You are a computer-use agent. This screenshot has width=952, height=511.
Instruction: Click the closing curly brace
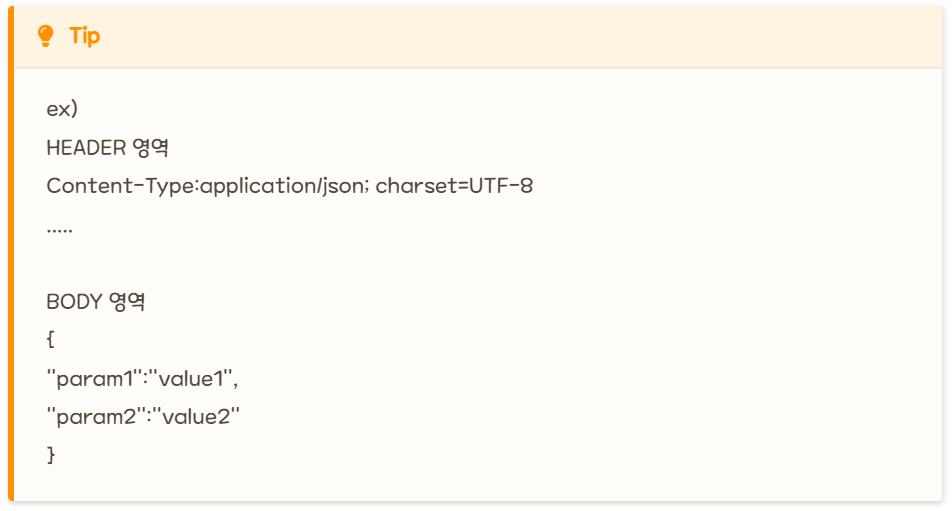coord(51,455)
